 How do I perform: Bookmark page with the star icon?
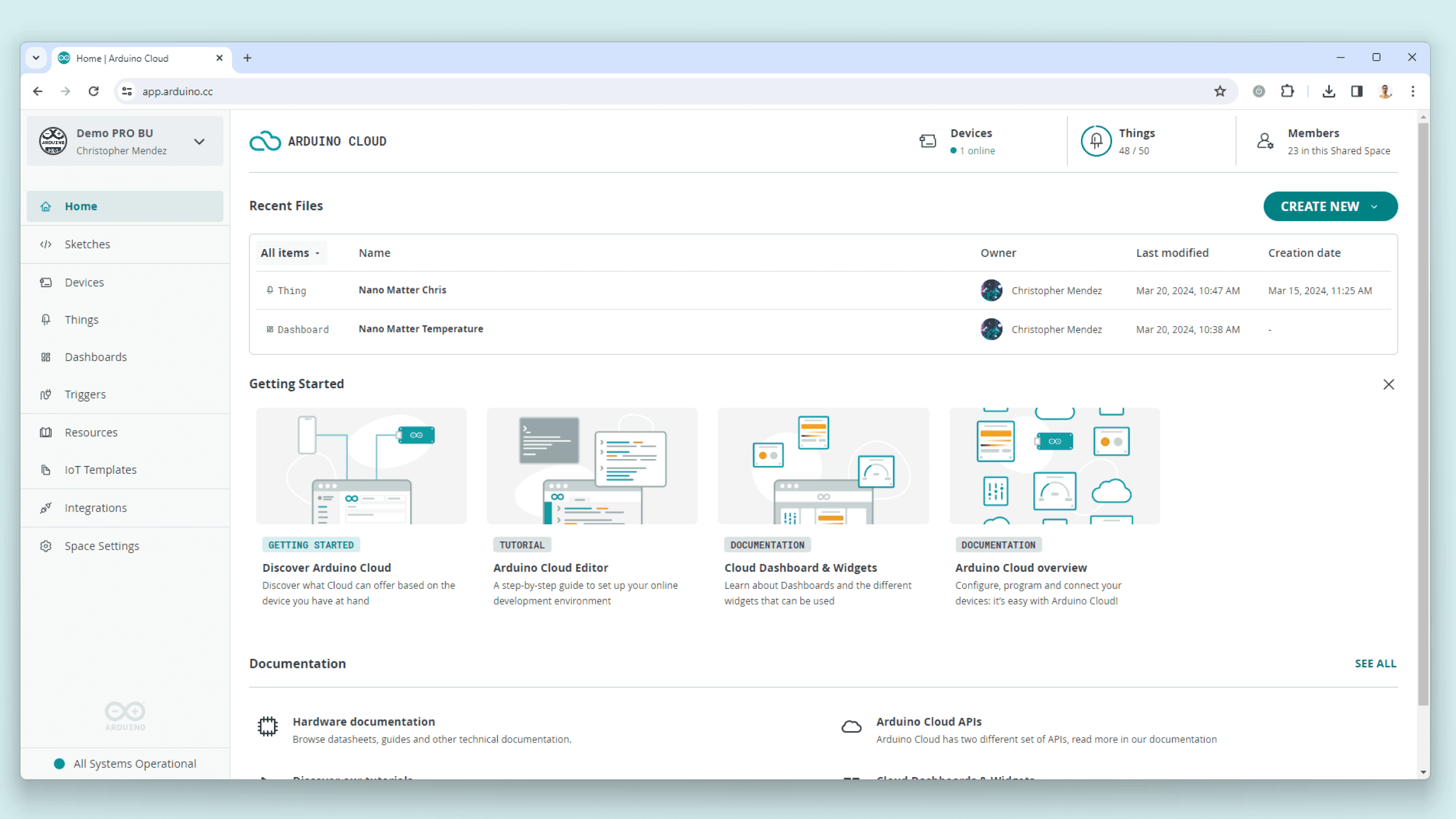1220,92
